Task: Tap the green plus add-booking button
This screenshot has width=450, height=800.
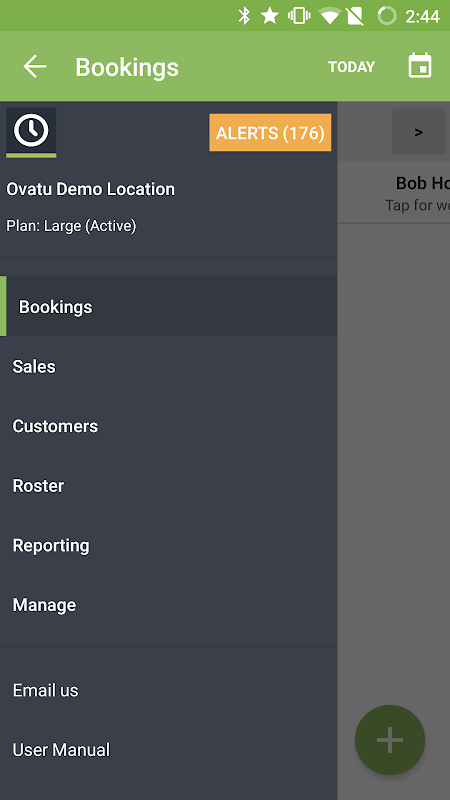Action: tap(390, 740)
